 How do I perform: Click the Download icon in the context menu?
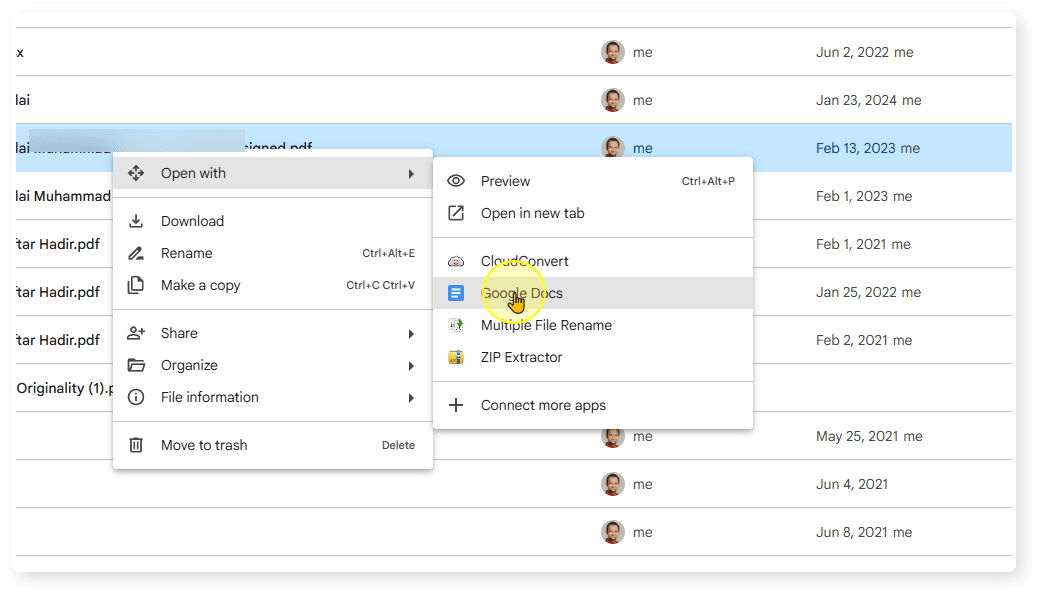click(136, 221)
